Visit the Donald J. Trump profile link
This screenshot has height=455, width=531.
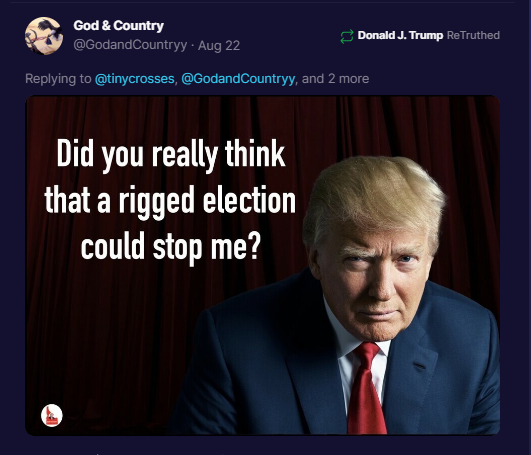pos(400,35)
